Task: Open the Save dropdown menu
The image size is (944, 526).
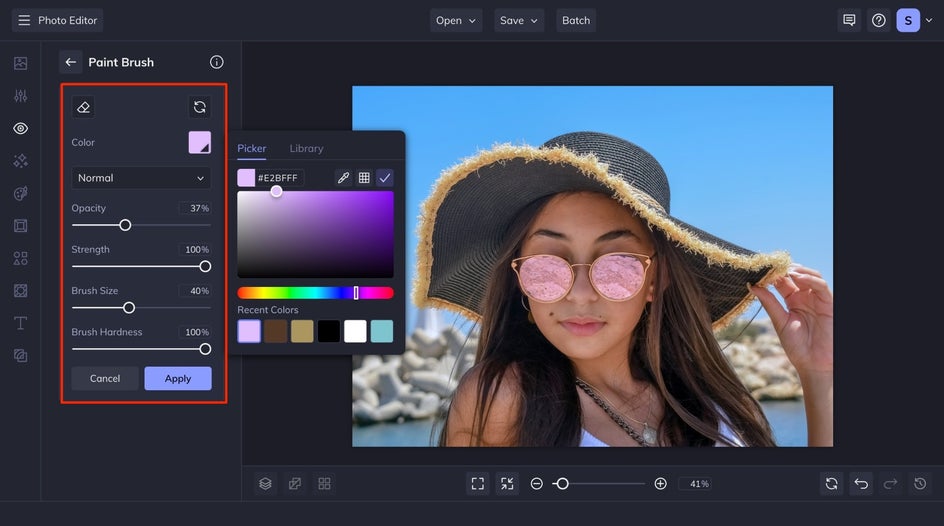Action: [x=518, y=20]
